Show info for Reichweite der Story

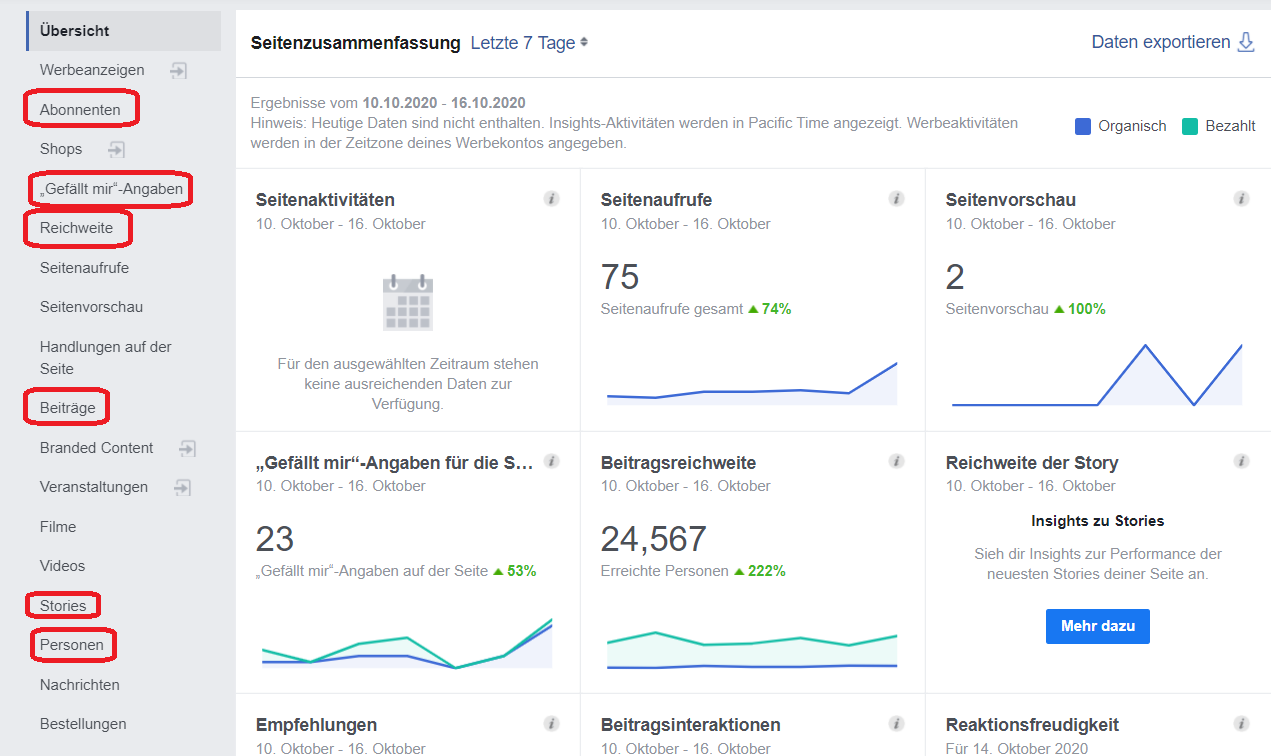[1241, 461]
